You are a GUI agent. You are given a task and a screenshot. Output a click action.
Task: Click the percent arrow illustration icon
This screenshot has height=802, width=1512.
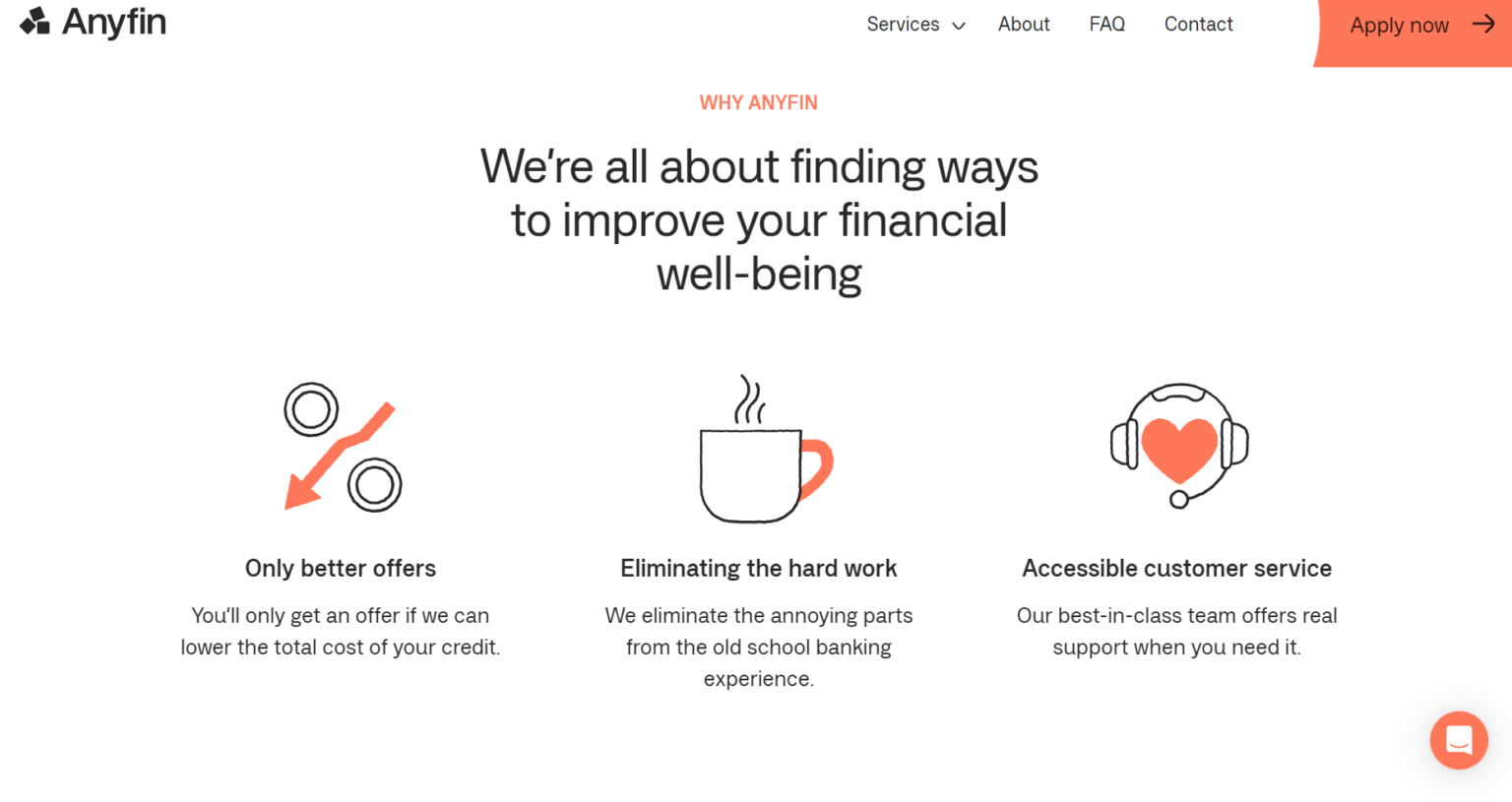343,447
